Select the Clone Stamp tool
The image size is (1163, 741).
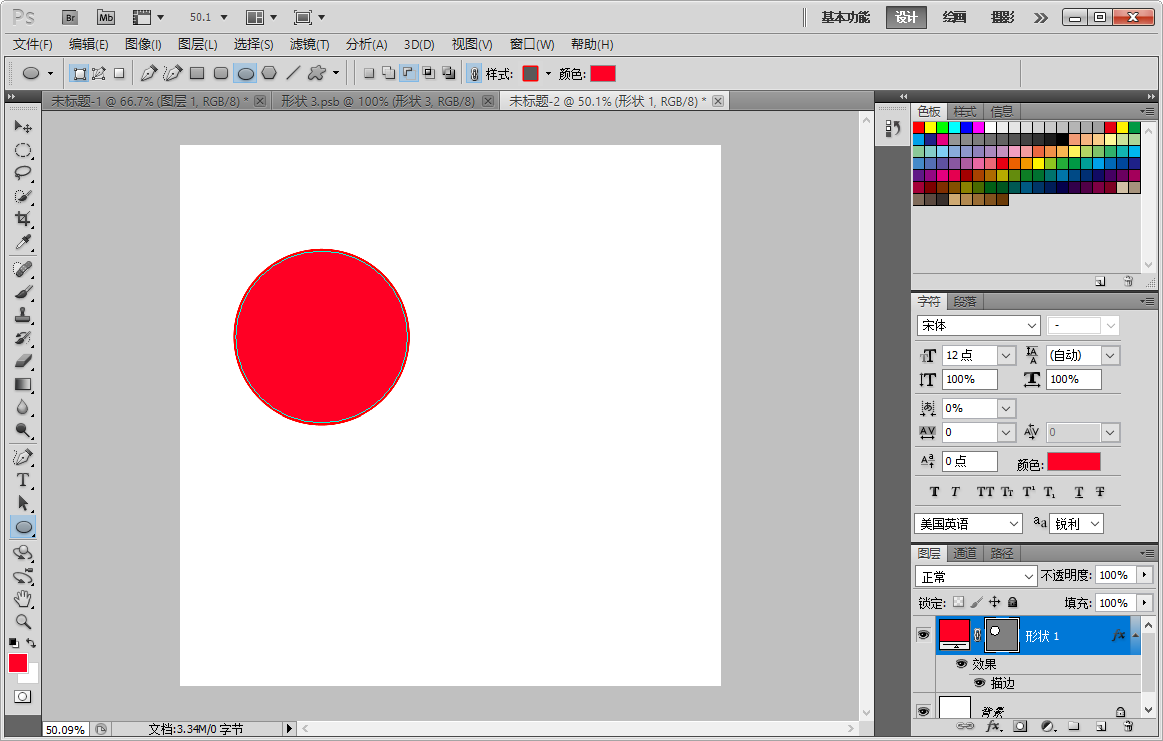click(x=23, y=315)
